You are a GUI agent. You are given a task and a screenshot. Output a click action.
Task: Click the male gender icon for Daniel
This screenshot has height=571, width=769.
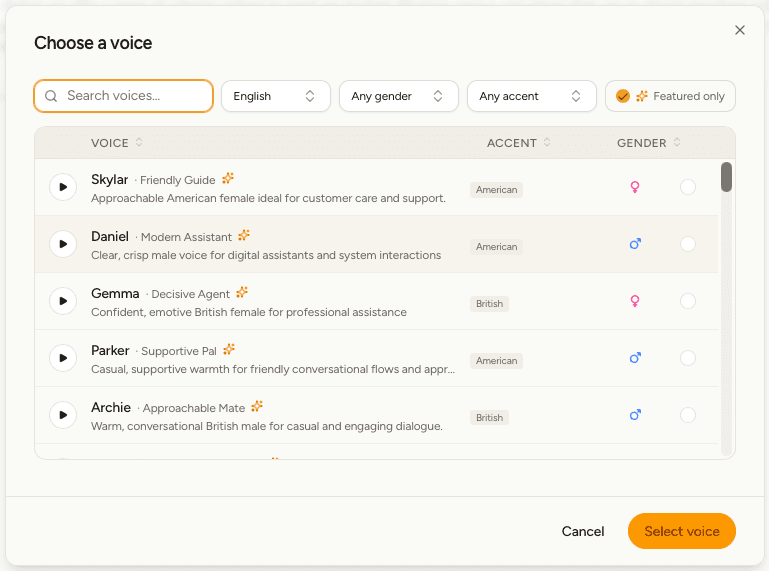[635, 244]
